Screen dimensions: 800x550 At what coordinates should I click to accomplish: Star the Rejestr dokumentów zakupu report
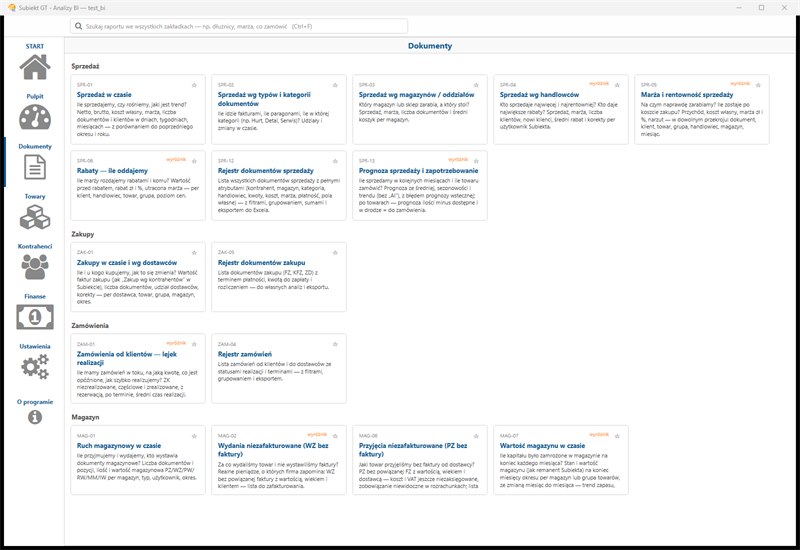(335, 253)
